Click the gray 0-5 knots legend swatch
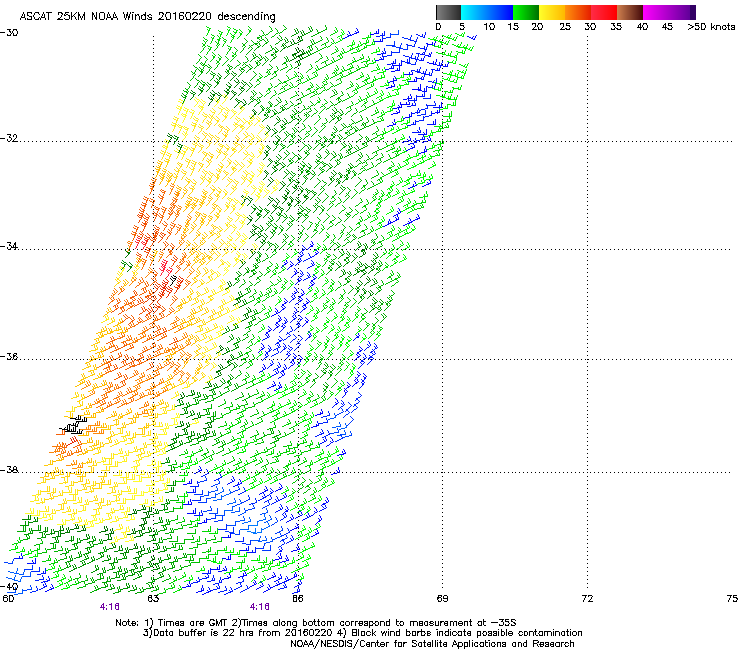Viewport: 740px width, 650px height. tap(448, 12)
